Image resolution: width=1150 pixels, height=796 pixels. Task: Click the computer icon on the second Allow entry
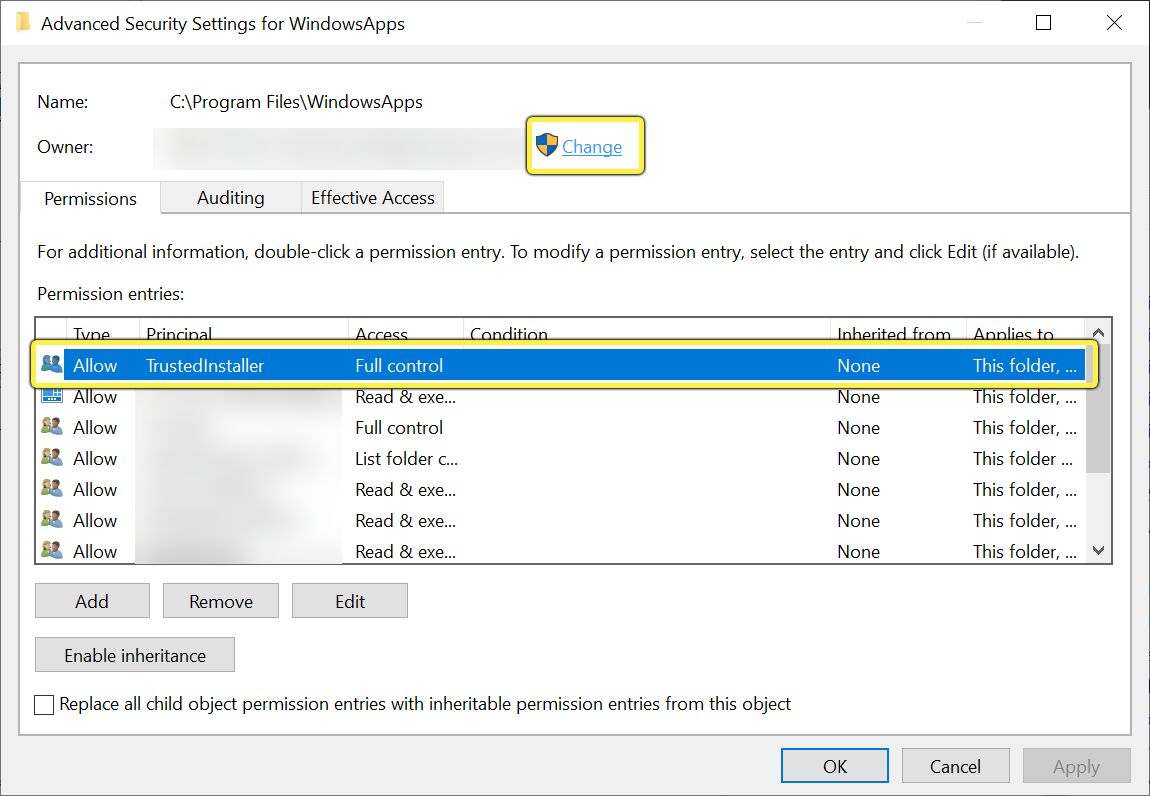pyautogui.click(x=53, y=396)
